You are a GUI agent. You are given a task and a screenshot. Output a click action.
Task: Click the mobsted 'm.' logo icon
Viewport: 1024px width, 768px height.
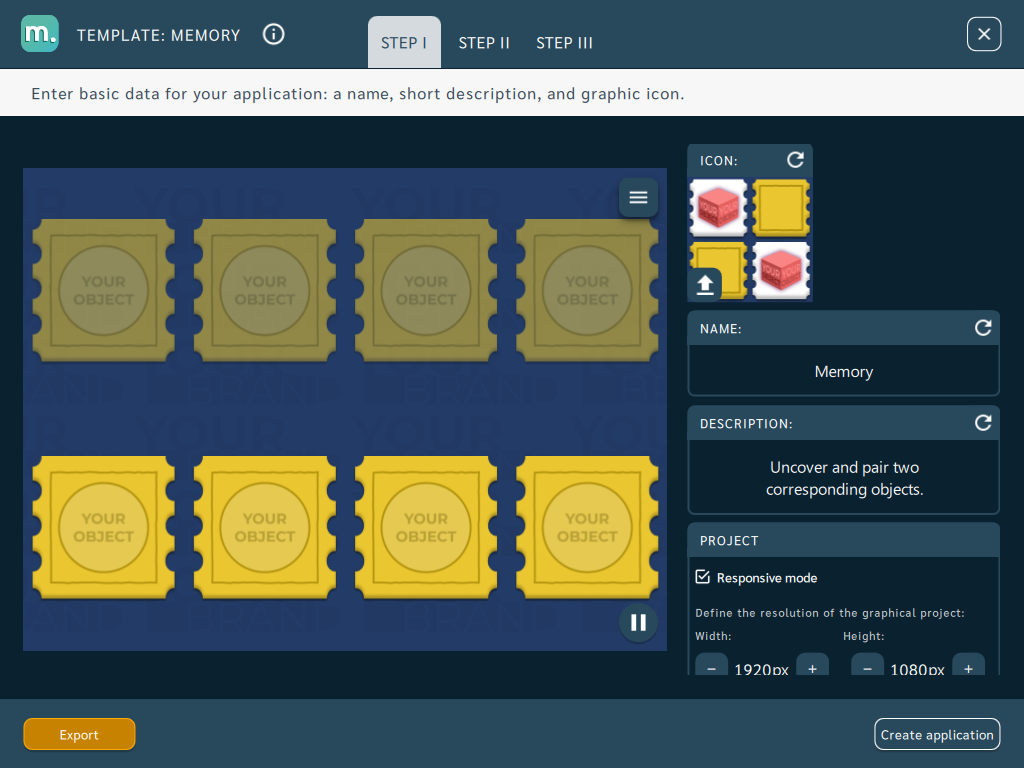point(40,34)
